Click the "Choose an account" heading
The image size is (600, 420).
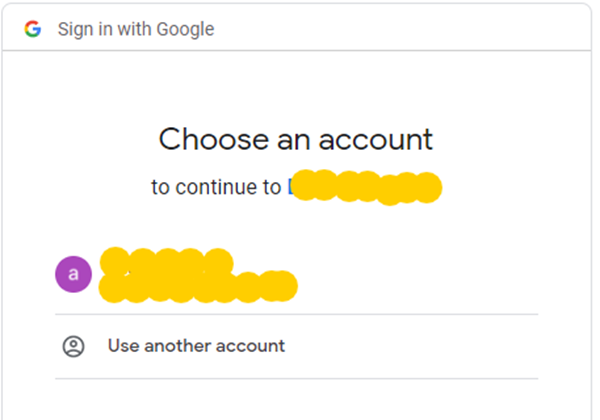pyautogui.click(x=296, y=138)
